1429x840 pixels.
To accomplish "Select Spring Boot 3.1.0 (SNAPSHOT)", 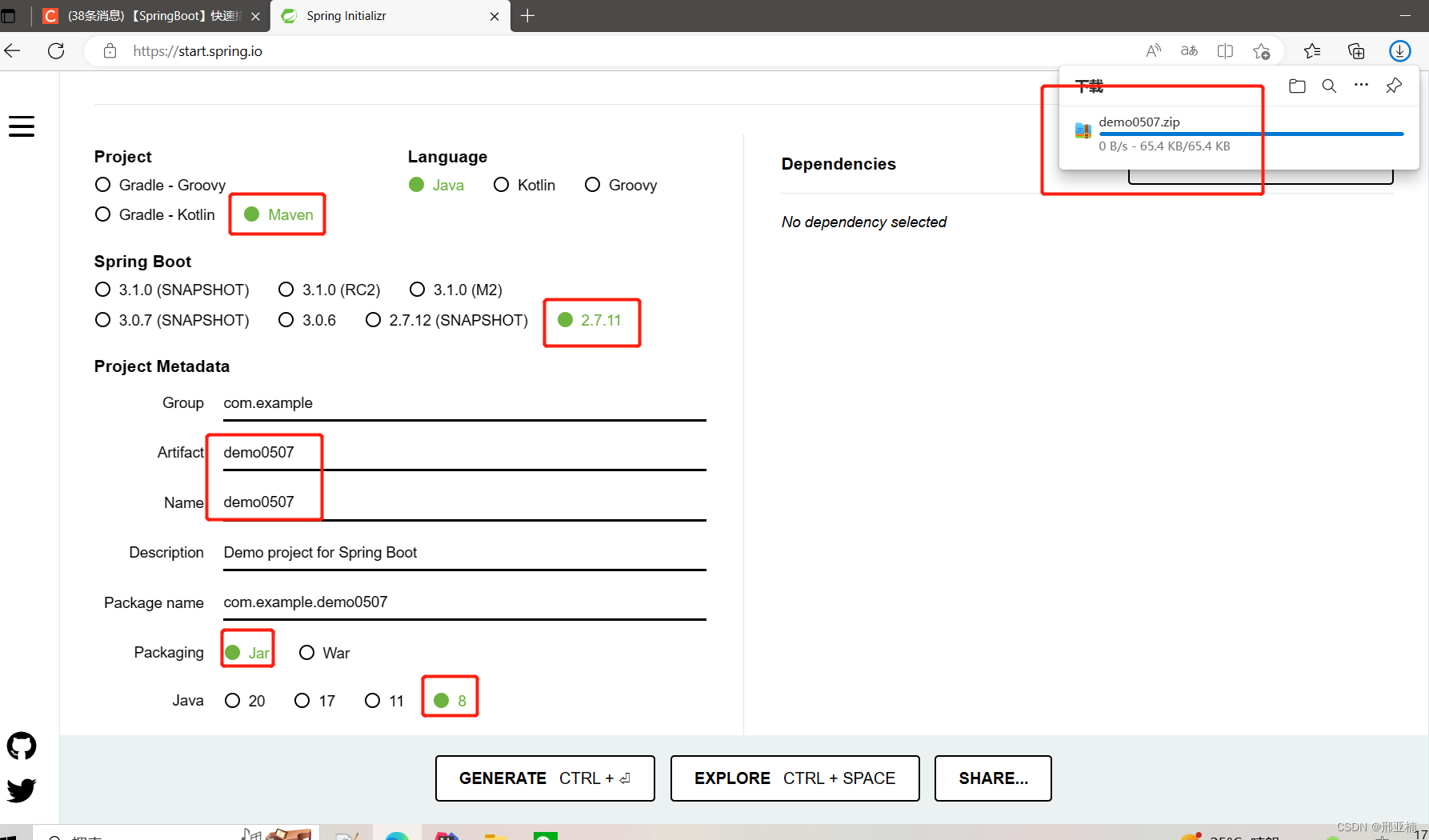I will pos(172,290).
